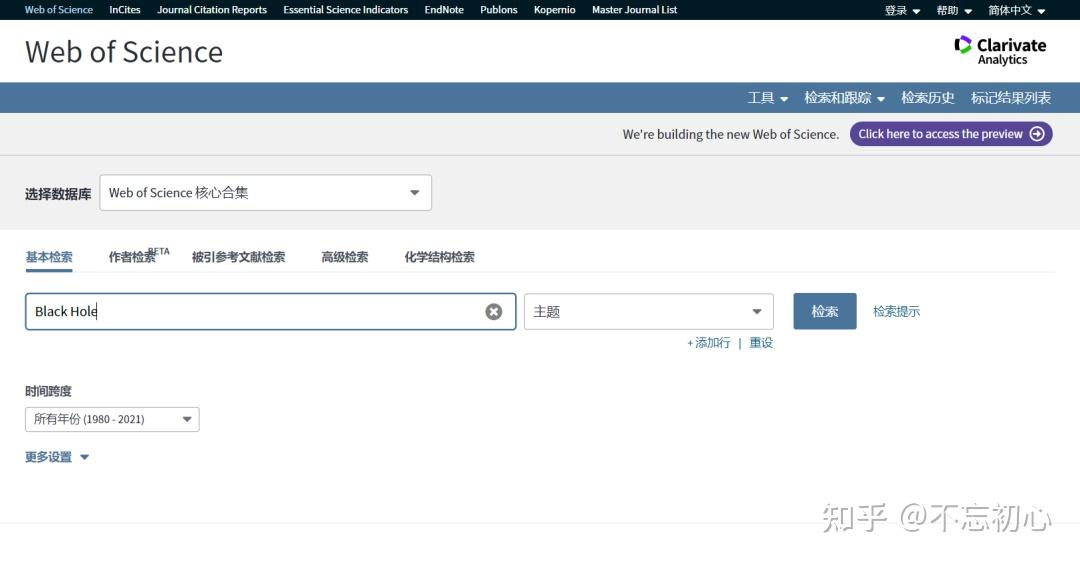This screenshot has width=1080, height=562.
Task: Open EndNote link
Action: (x=444, y=10)
